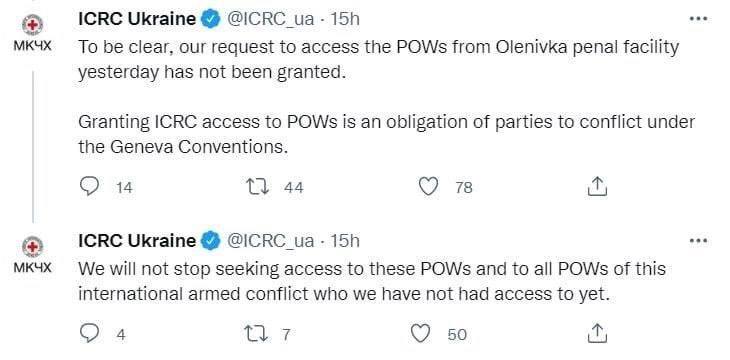Reply to the Olenivka access request tweet

(x=89, y=186)
